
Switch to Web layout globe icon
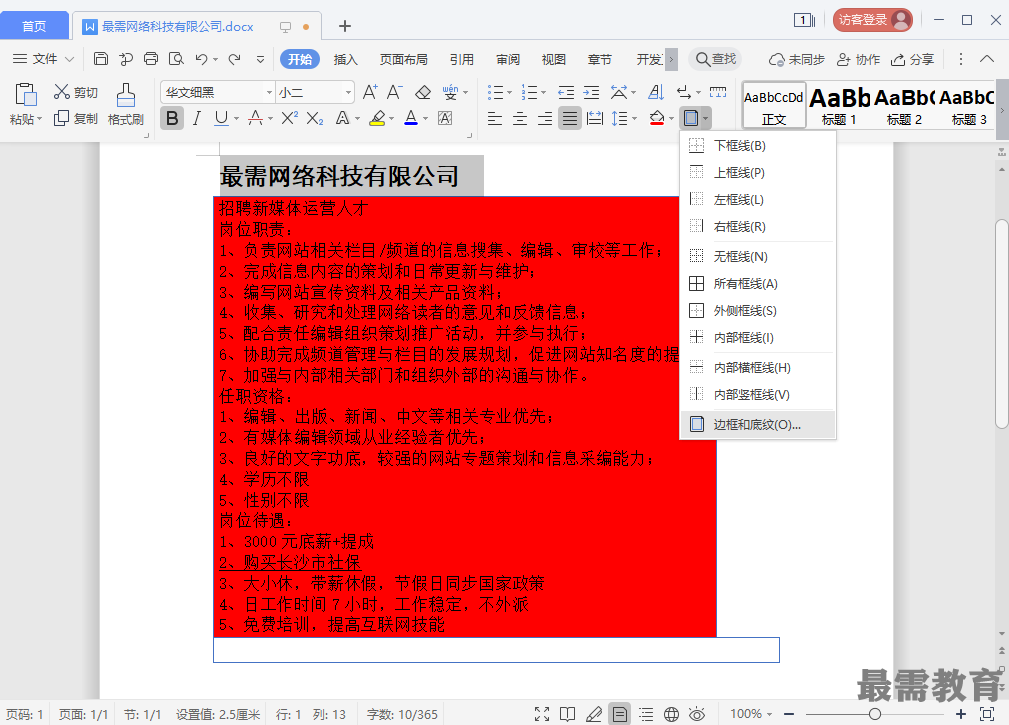coord(671,714)
